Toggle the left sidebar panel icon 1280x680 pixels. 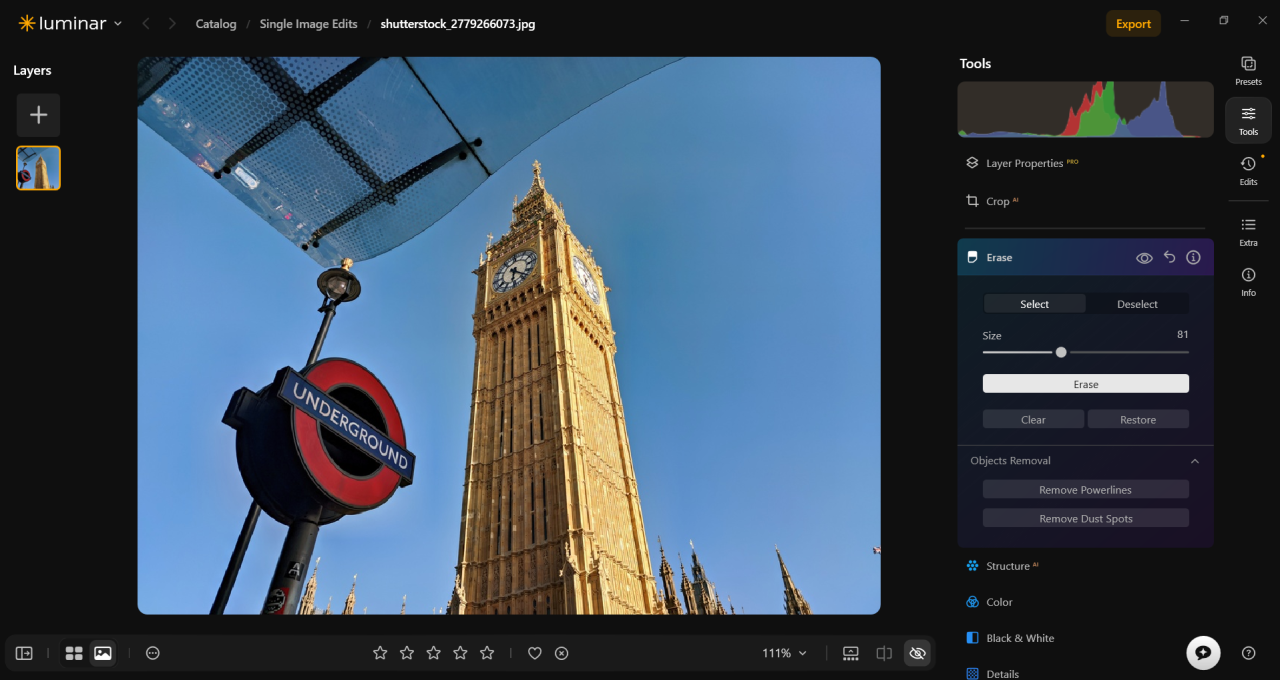(x=24, y=653)
